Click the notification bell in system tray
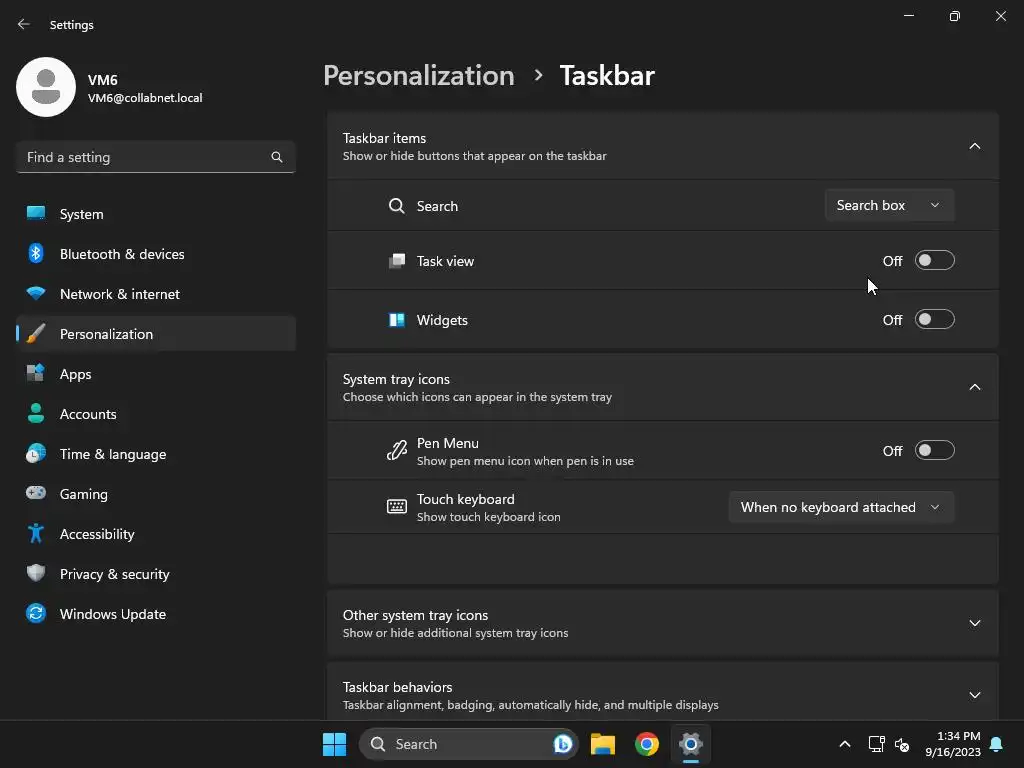This screenshot has height=768, width=1024. click(x=997, y=744)
